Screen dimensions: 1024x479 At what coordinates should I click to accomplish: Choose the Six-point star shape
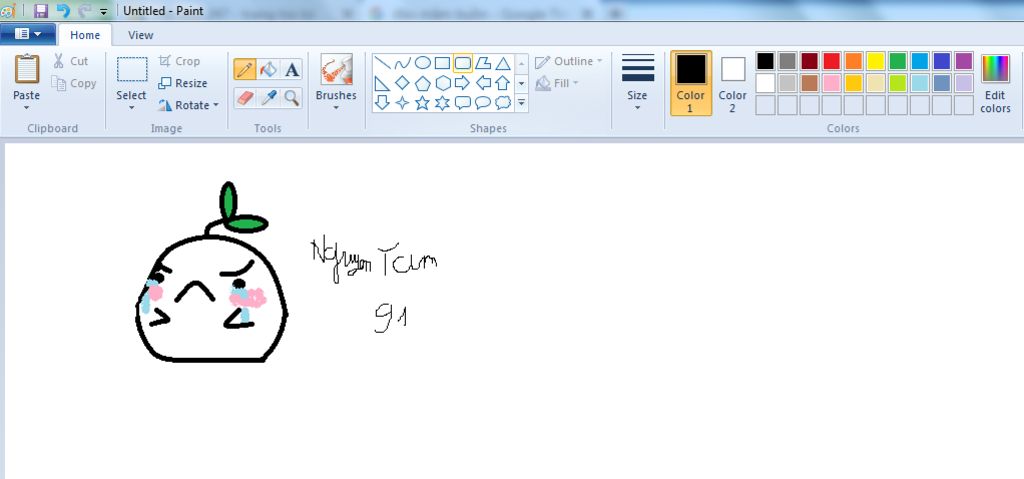point(443,103)
